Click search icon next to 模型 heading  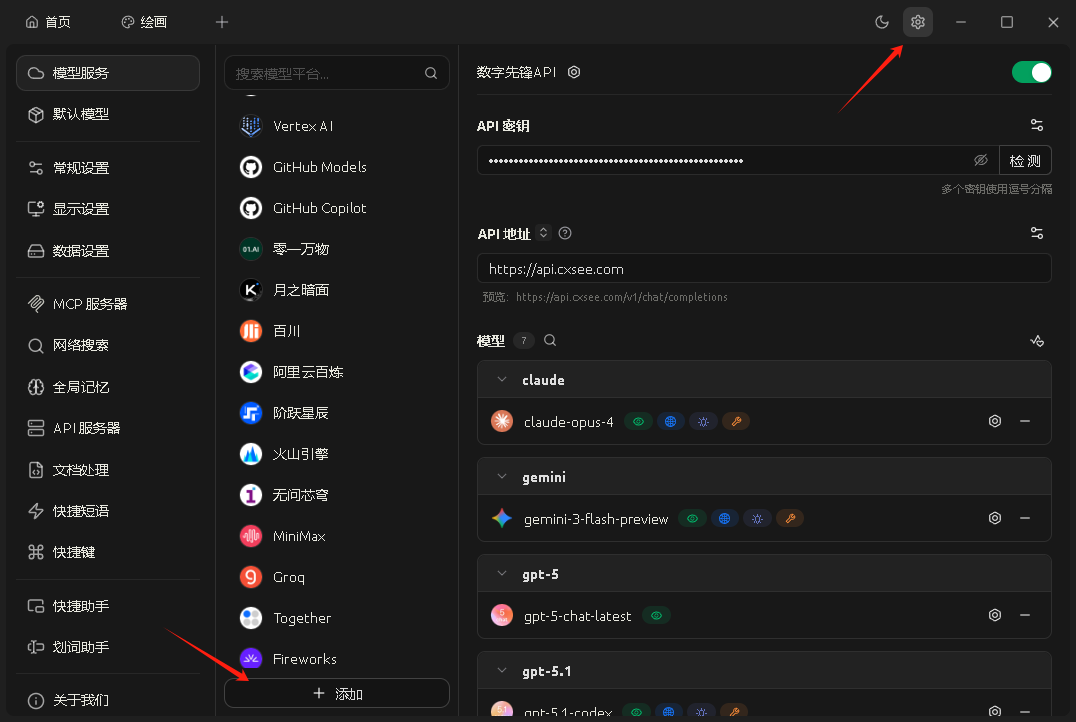click(550, 341)
